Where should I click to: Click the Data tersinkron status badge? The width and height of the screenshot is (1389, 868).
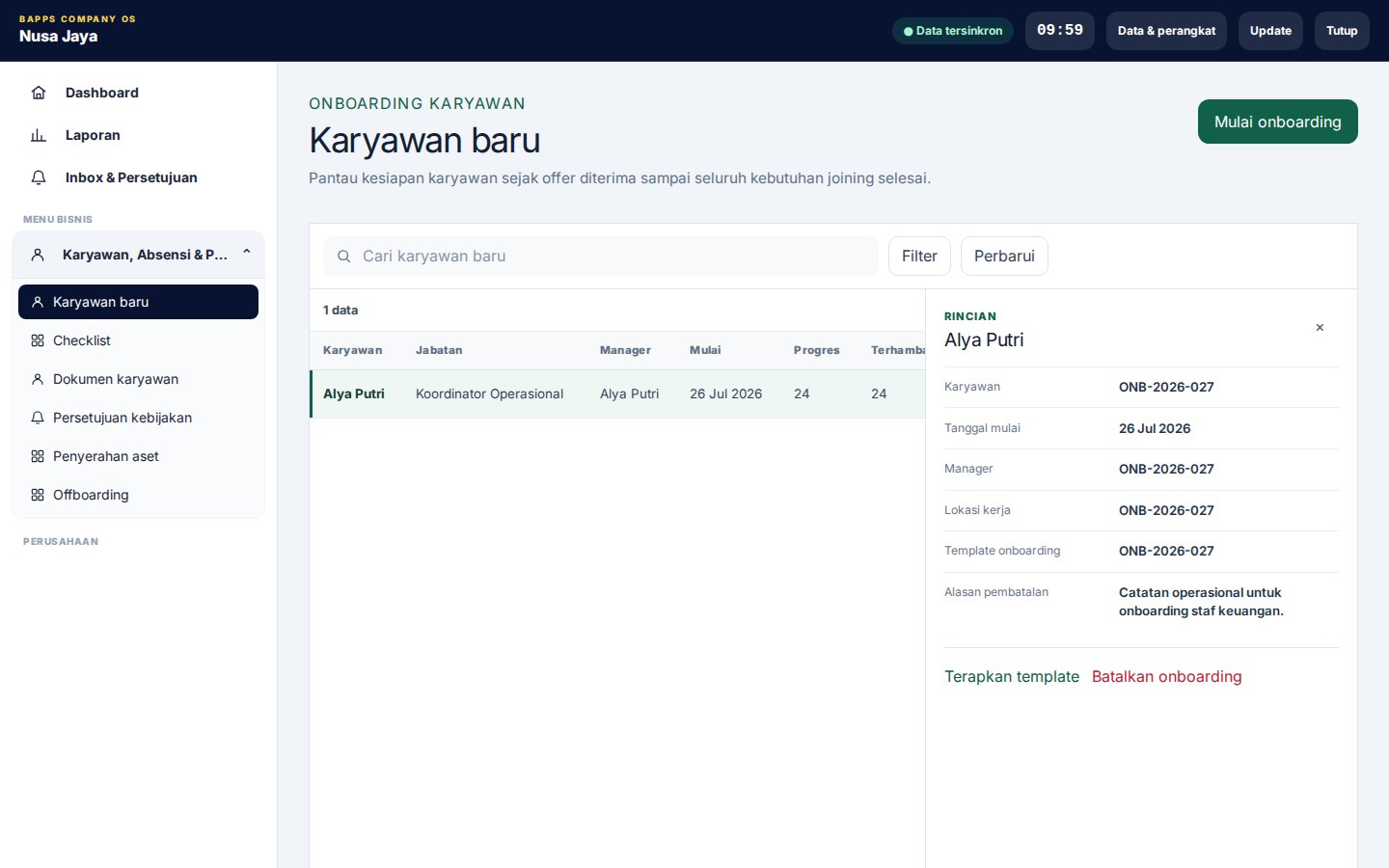[x=953, y=31]
